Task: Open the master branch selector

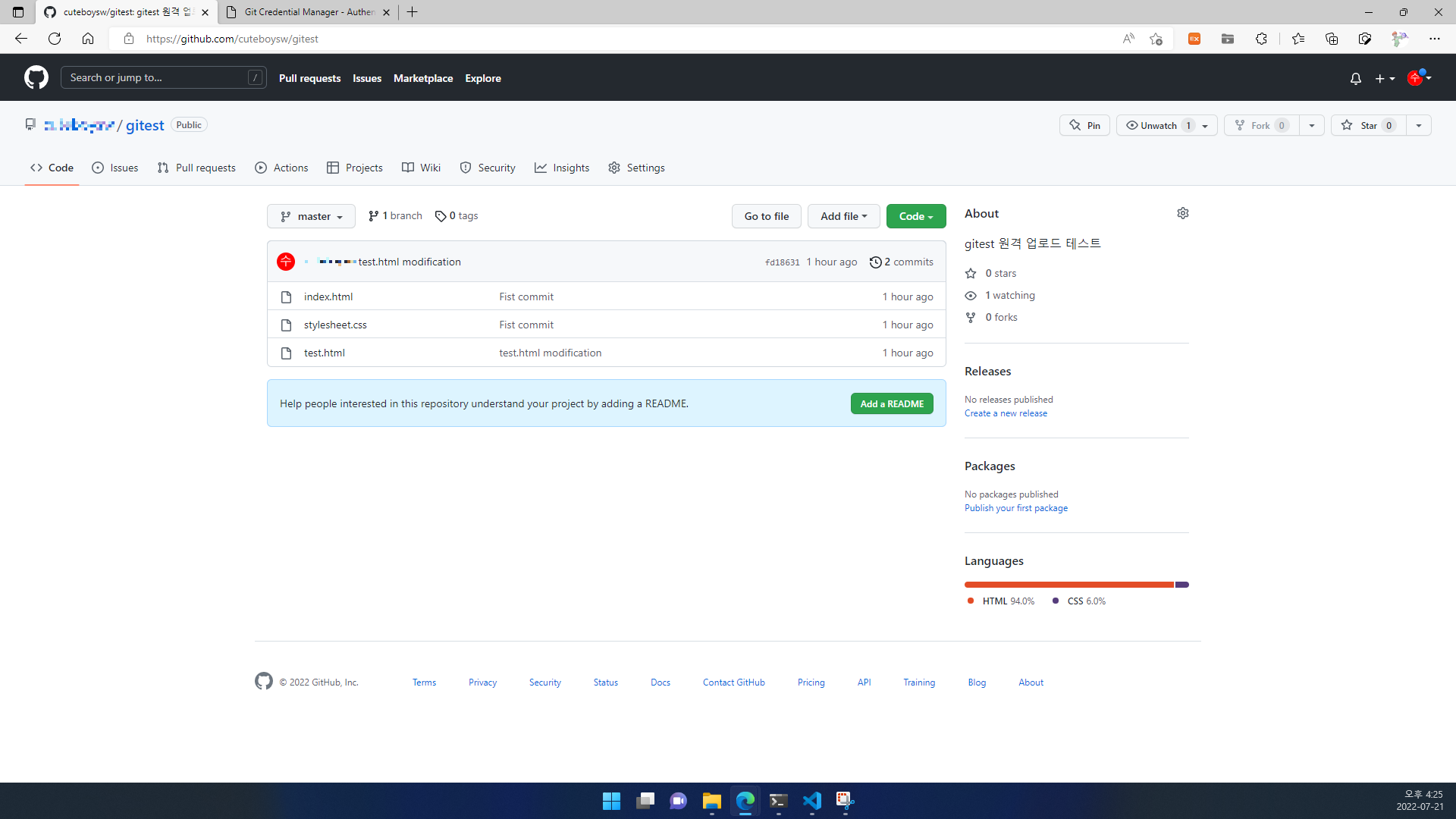Action: point(311,216)
